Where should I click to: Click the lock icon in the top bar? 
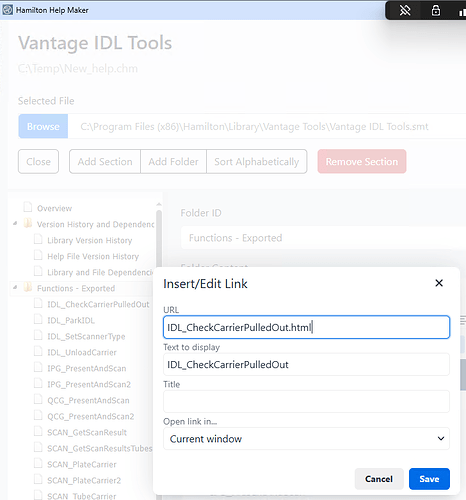click(x=436, y=10)
